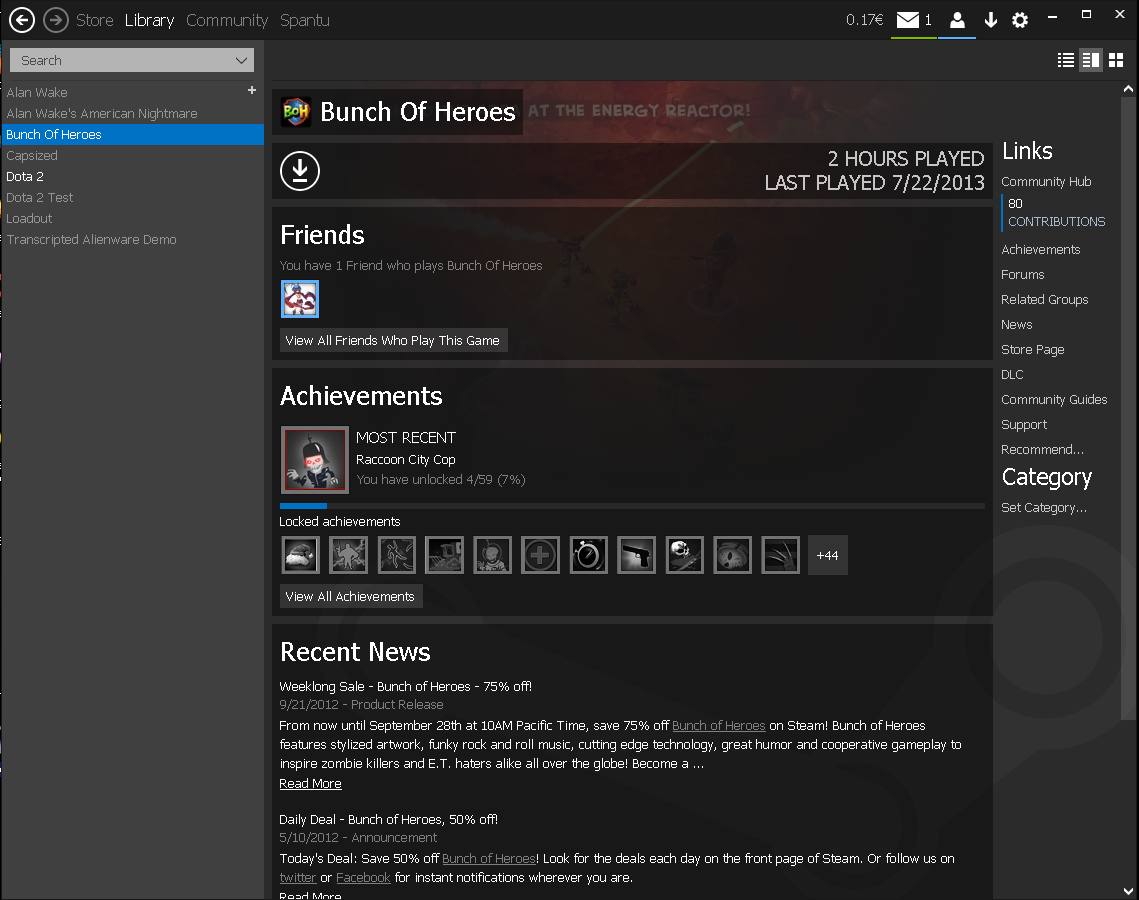The image size is (1139, 900).
Task: Open the Related Groups link
Action: click(1045, 299)
